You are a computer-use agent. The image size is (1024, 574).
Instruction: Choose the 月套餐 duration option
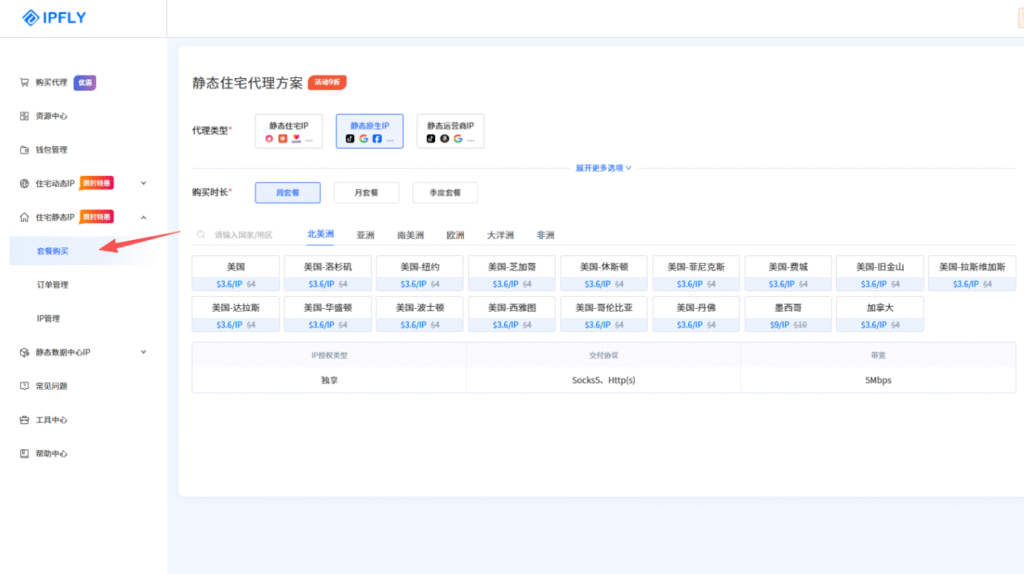[x=366, y=193]
